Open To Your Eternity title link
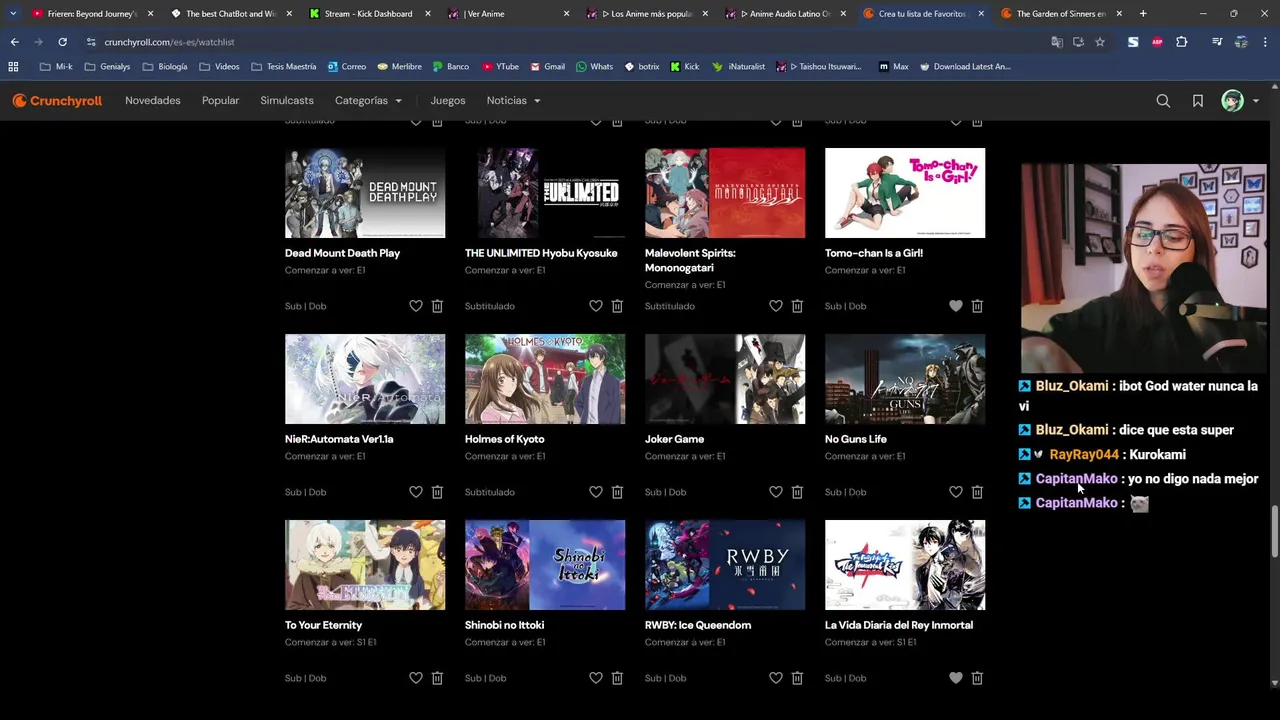Screen dimensions: 1280x720 click(323, 625)
